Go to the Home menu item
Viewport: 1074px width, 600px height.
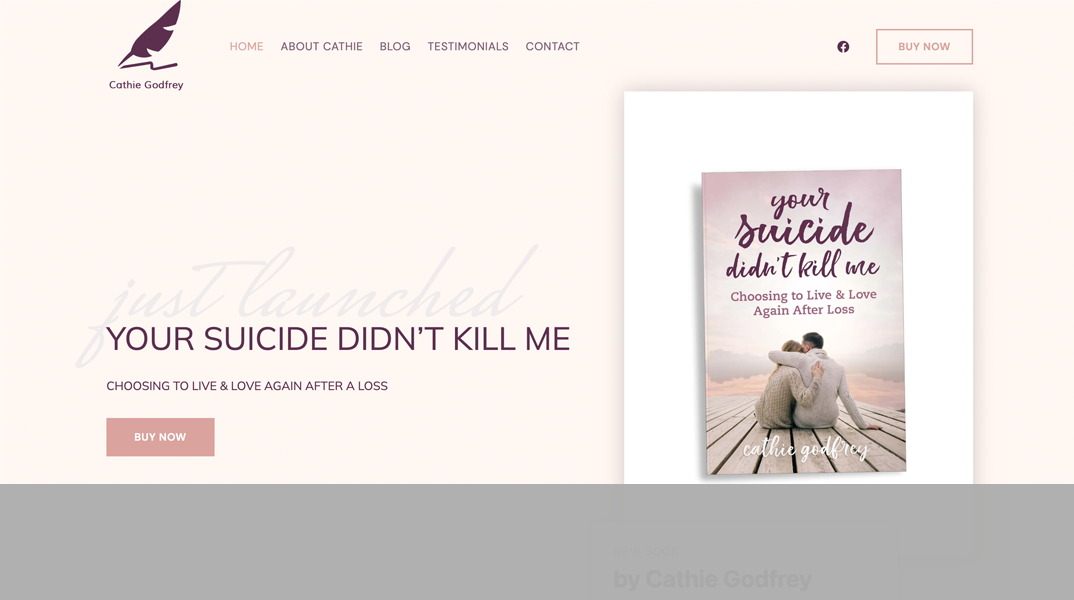coord(247,47)
